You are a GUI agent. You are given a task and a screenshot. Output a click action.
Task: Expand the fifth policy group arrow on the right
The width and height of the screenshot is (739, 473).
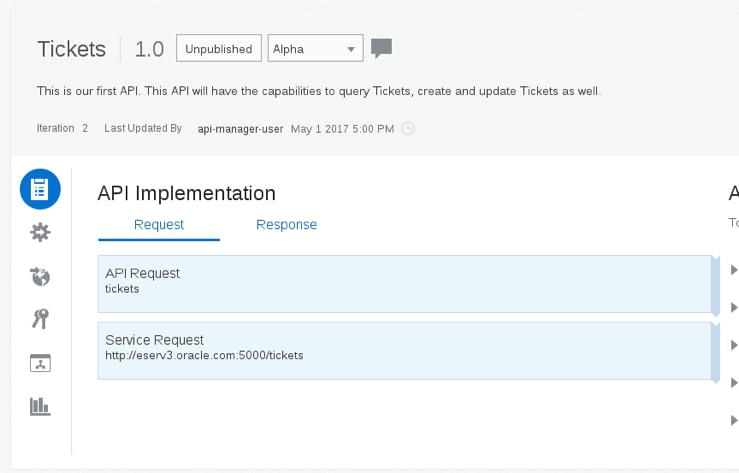733,420
